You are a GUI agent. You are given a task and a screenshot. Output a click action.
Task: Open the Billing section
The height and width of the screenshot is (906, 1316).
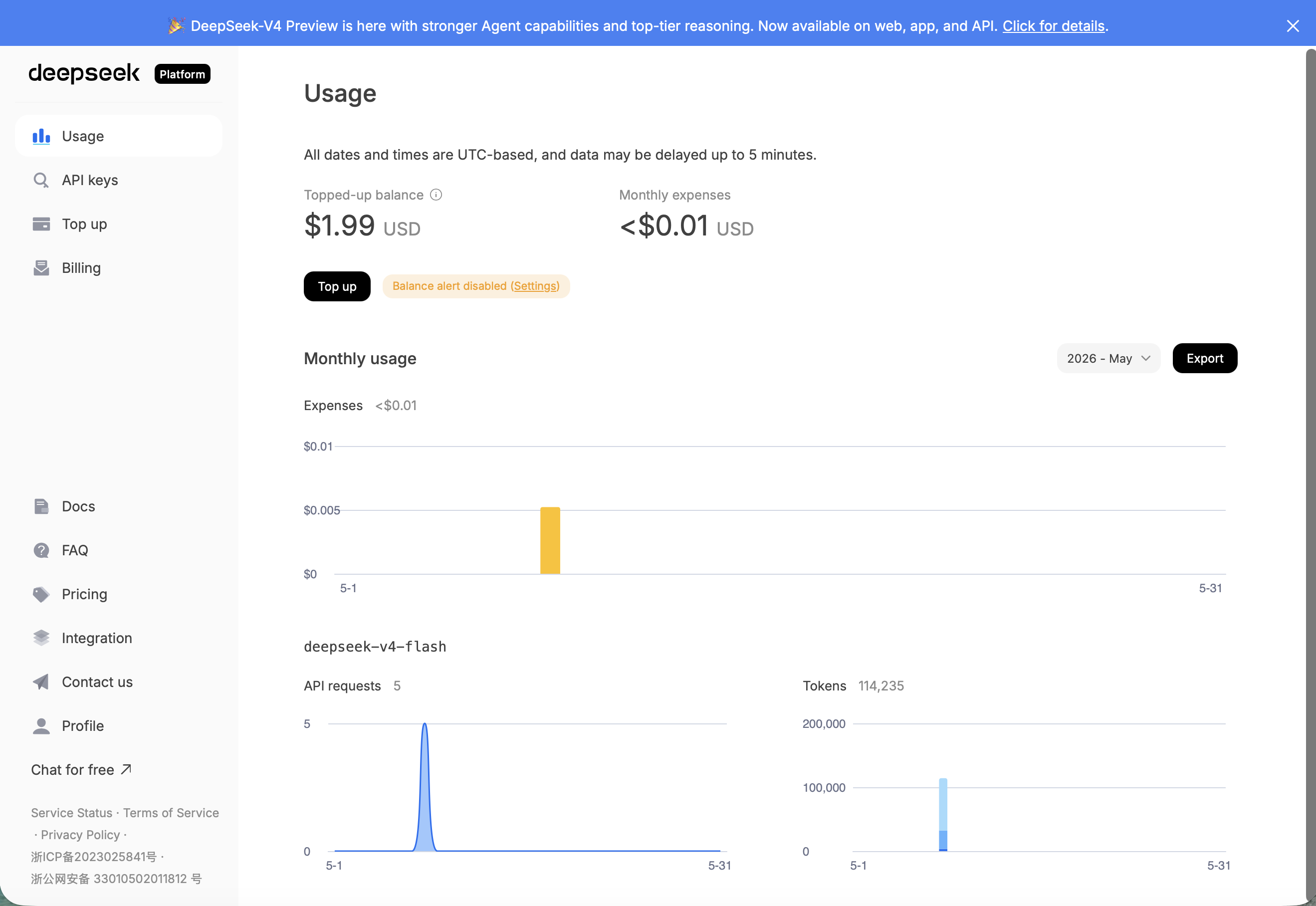118,268
